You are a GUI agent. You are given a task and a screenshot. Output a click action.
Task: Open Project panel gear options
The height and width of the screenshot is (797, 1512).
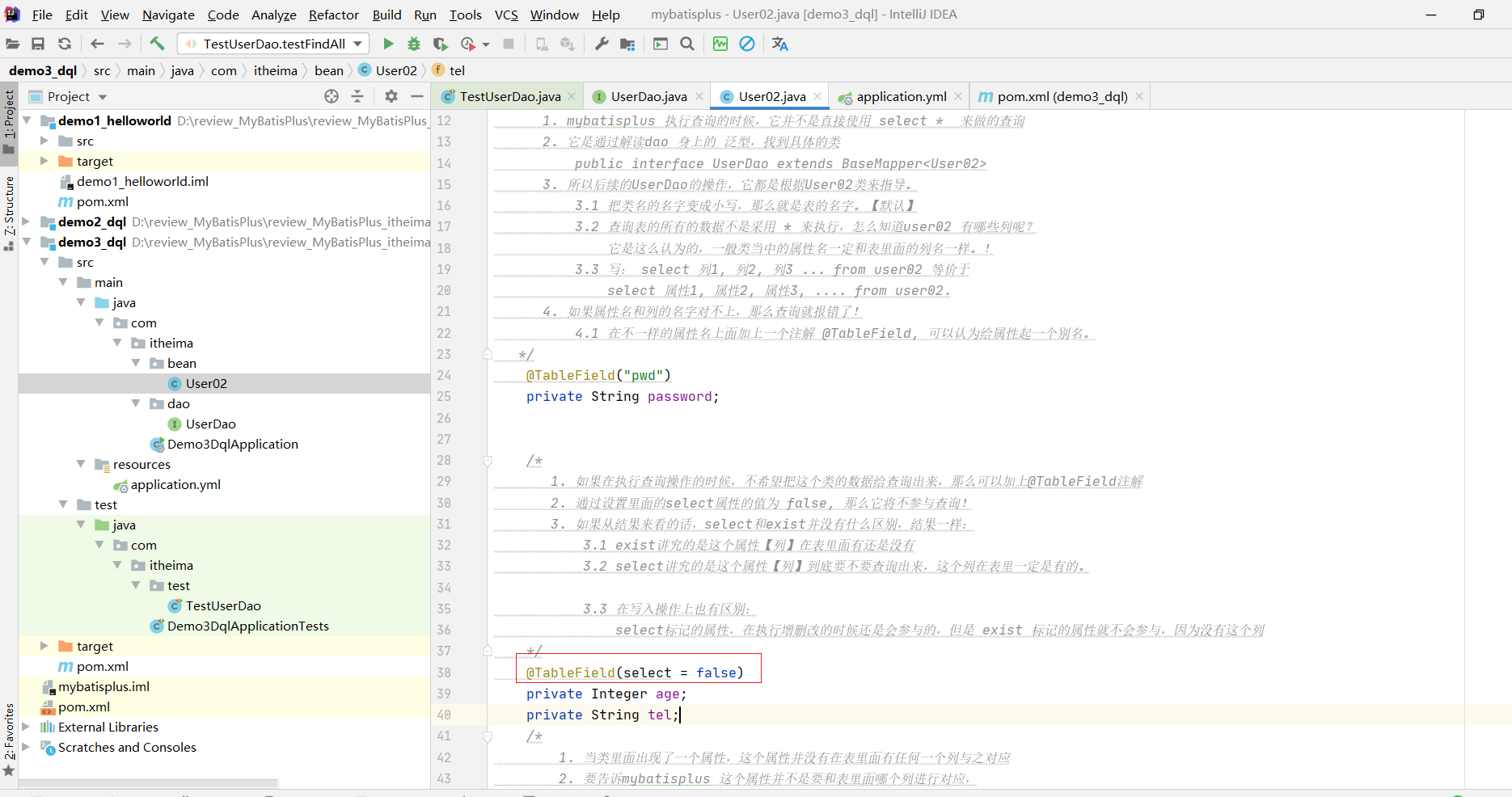point(391,96)
